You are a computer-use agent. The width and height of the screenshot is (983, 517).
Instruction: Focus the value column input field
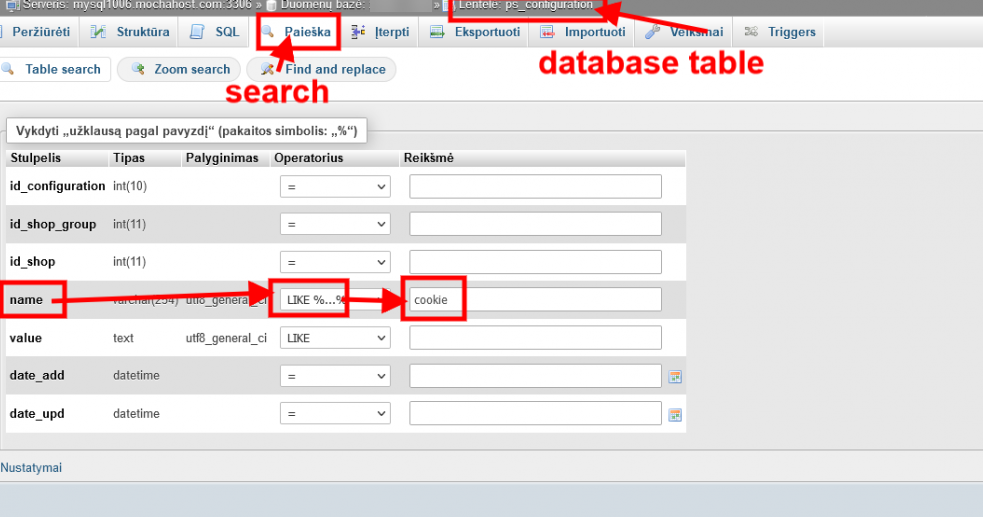[535, 338]
